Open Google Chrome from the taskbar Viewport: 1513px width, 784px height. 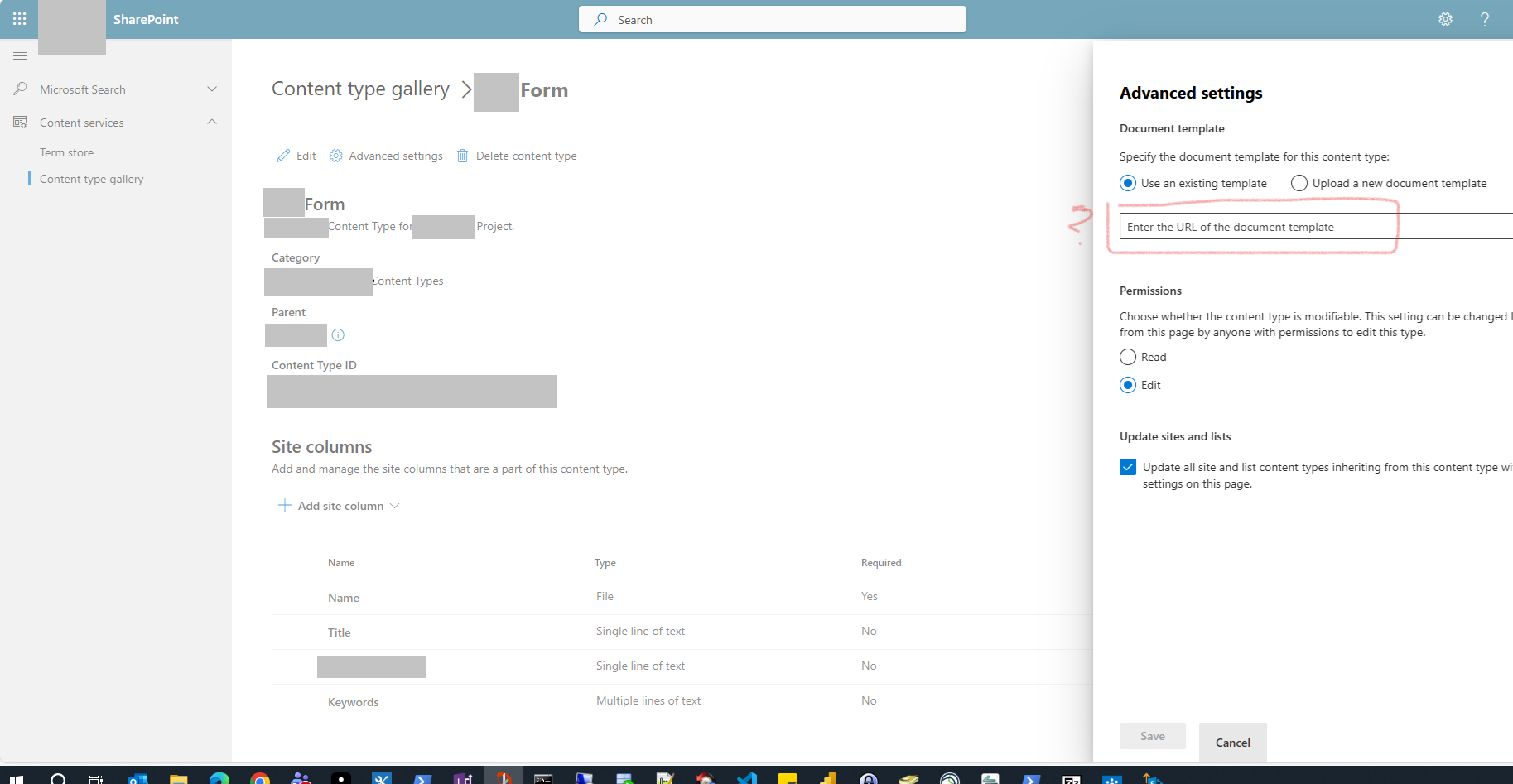[x=260, y=778]
